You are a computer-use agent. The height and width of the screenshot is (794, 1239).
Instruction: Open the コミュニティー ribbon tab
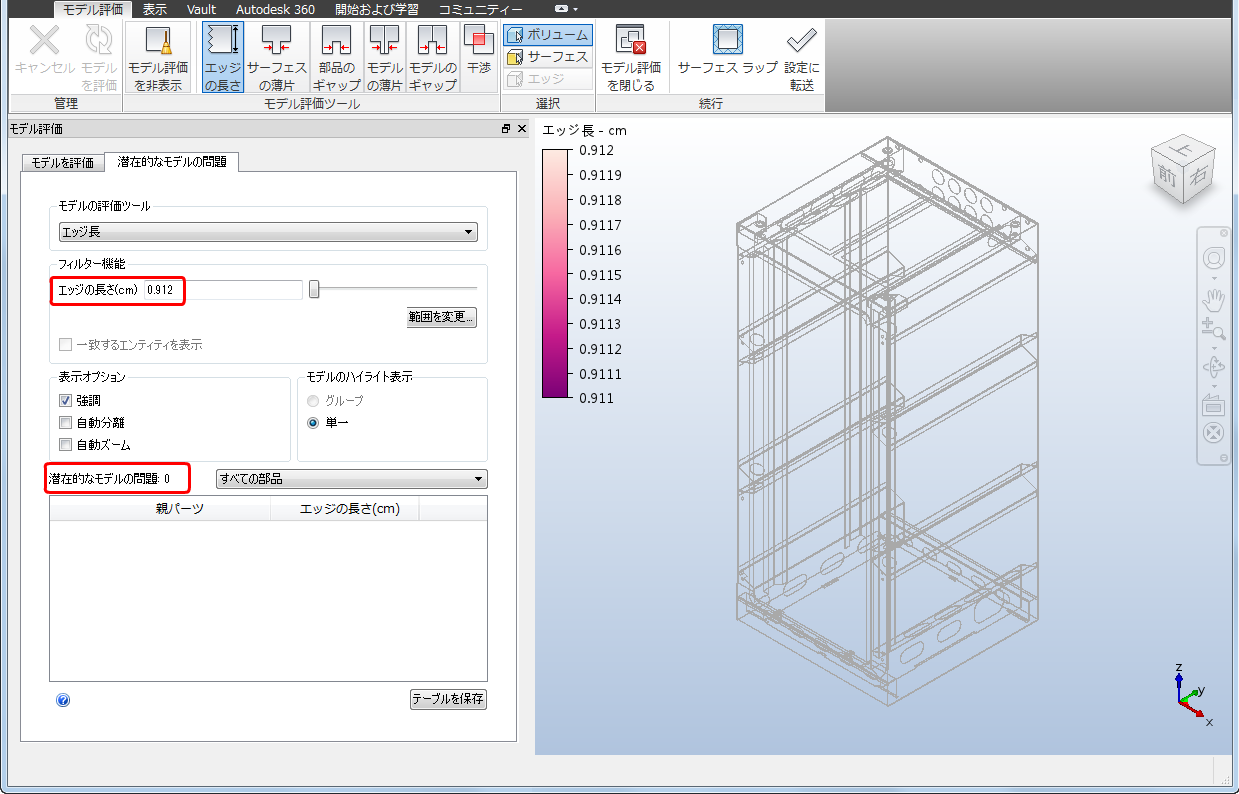(x=481, y=9)
